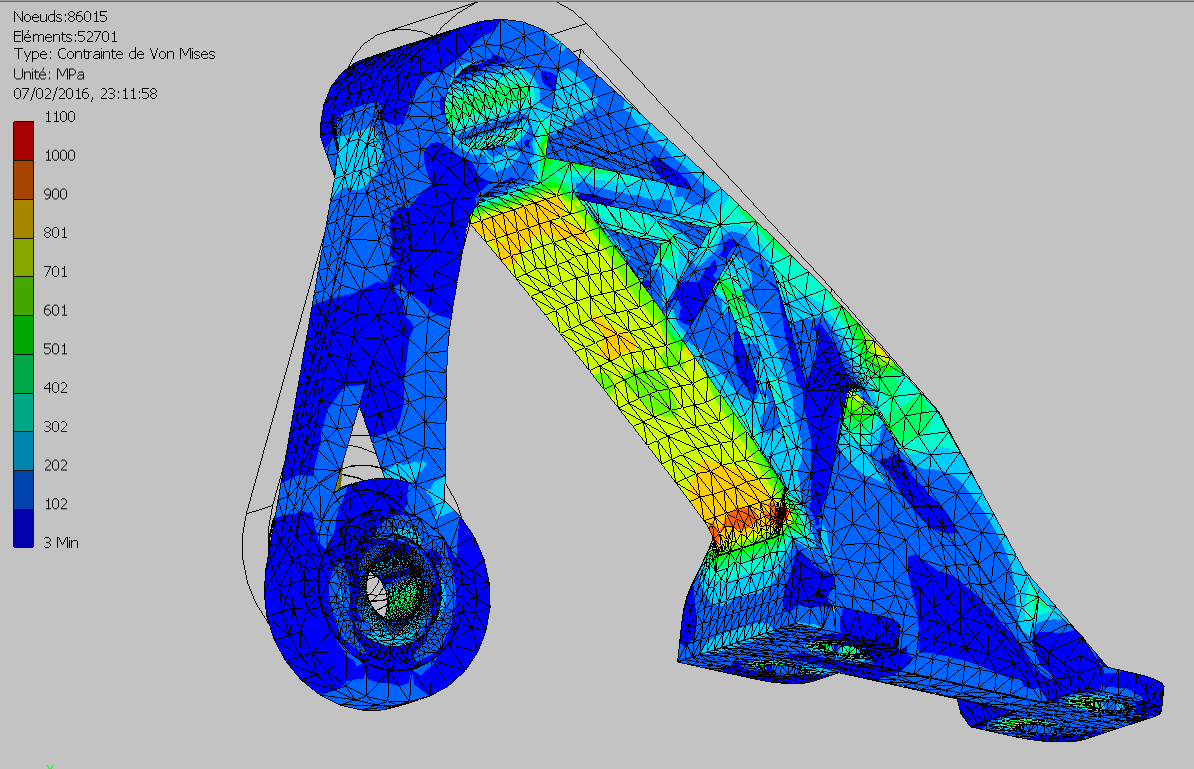
Task: Click the 1100 legend maximum value
Action: pyautogui.click(x=60, y=116)
